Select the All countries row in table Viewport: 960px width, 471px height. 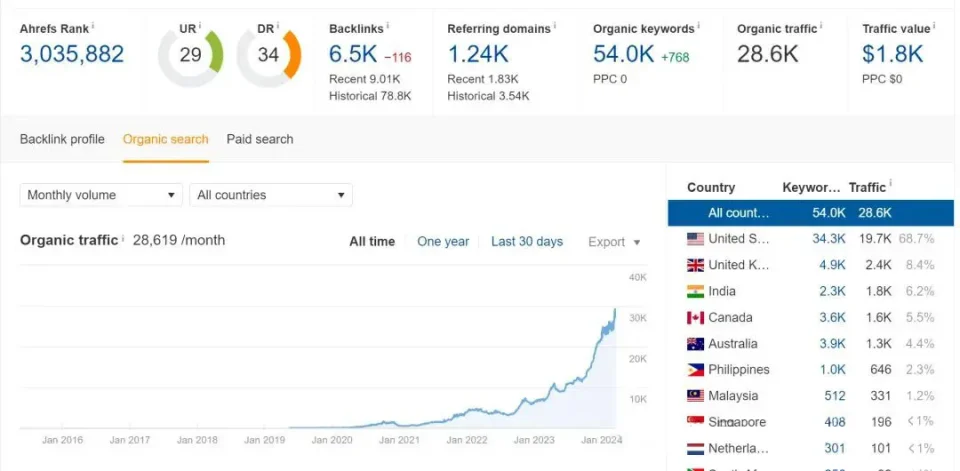811,213
